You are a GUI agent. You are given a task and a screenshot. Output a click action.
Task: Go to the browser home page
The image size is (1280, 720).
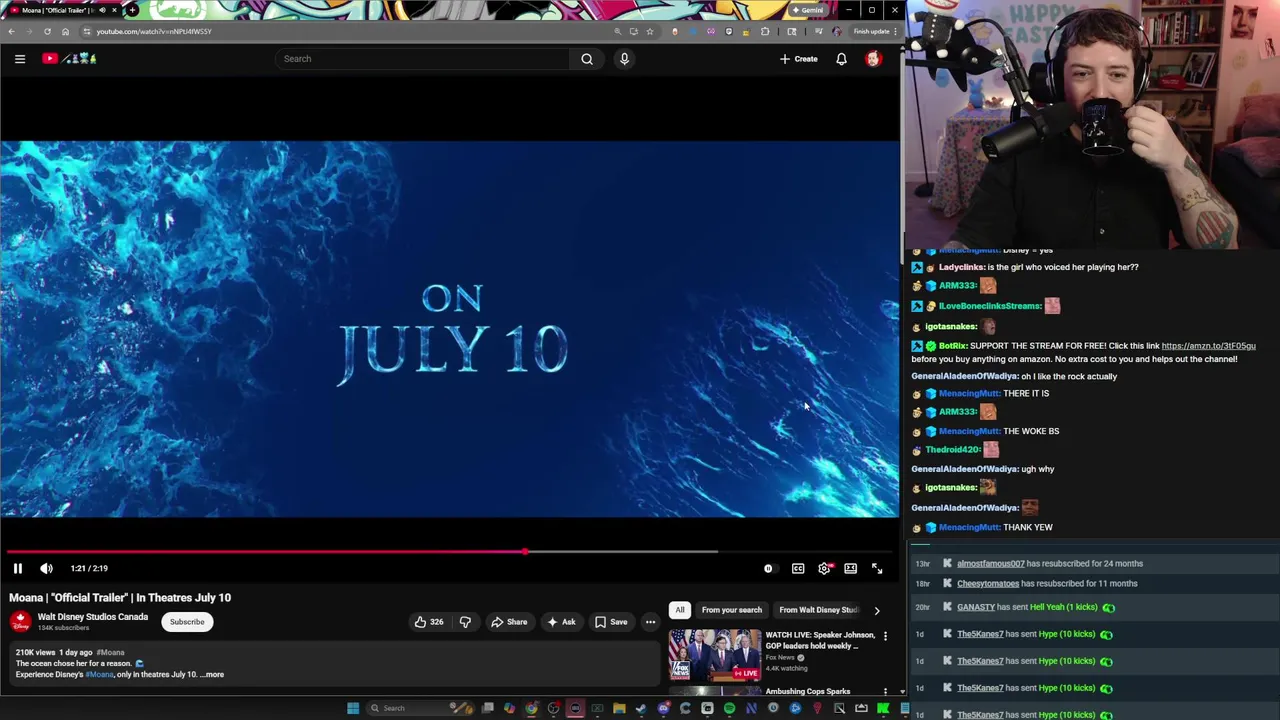tap(65, 31)
